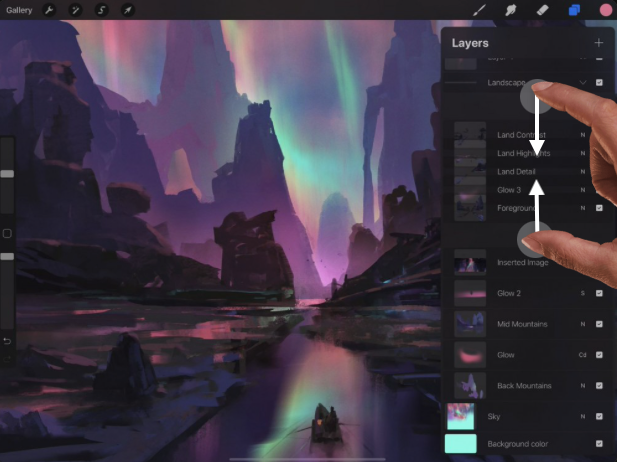Toggle visibility of Landscape group

(599, 82)
